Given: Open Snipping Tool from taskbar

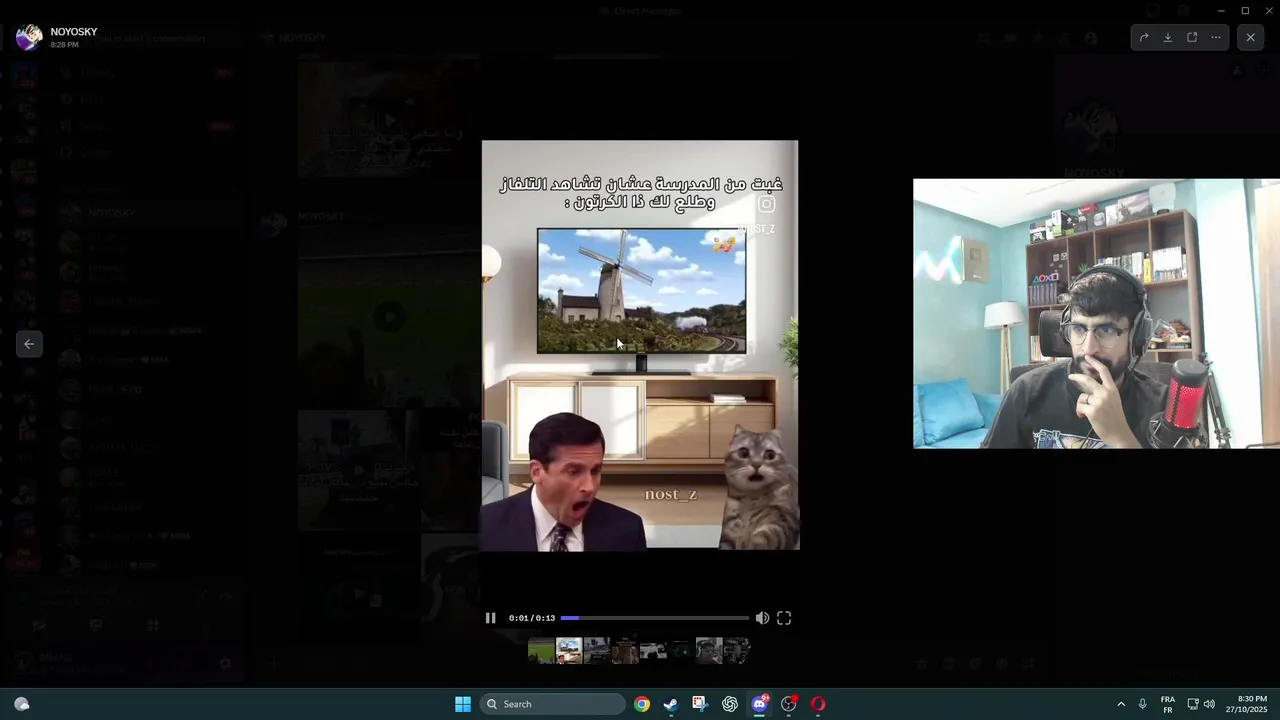Looking at the screenshot, I should coord(700,704).
